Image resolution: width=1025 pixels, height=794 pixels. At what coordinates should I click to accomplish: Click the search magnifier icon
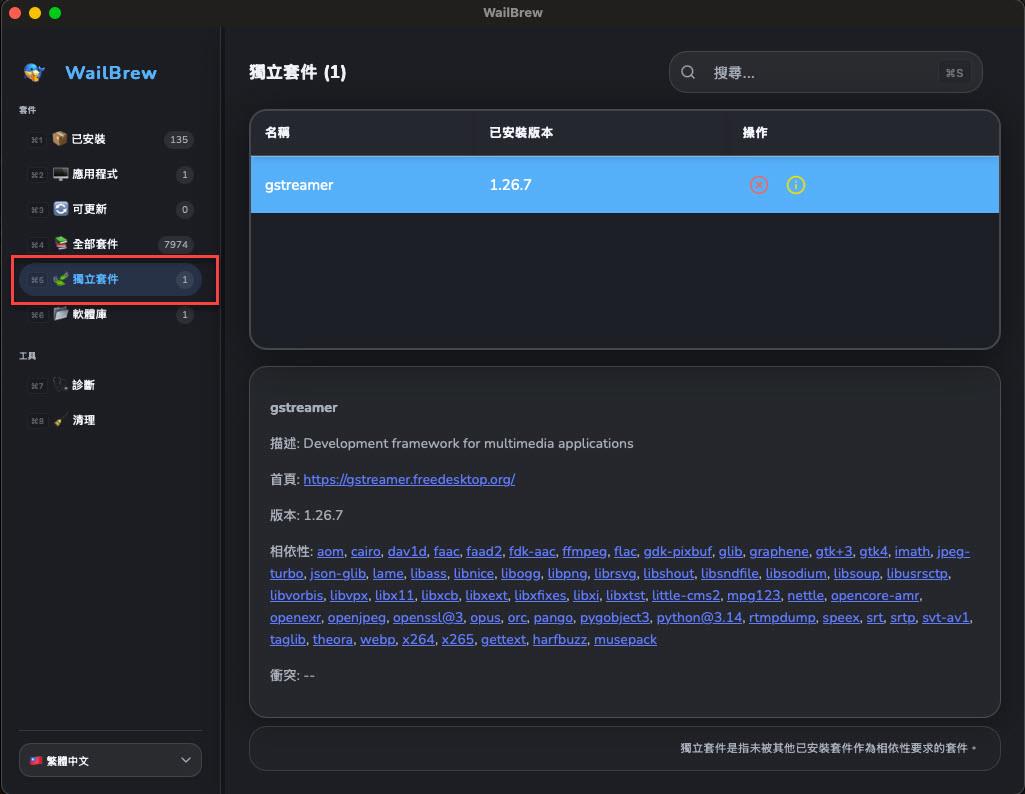pos(688,72)
